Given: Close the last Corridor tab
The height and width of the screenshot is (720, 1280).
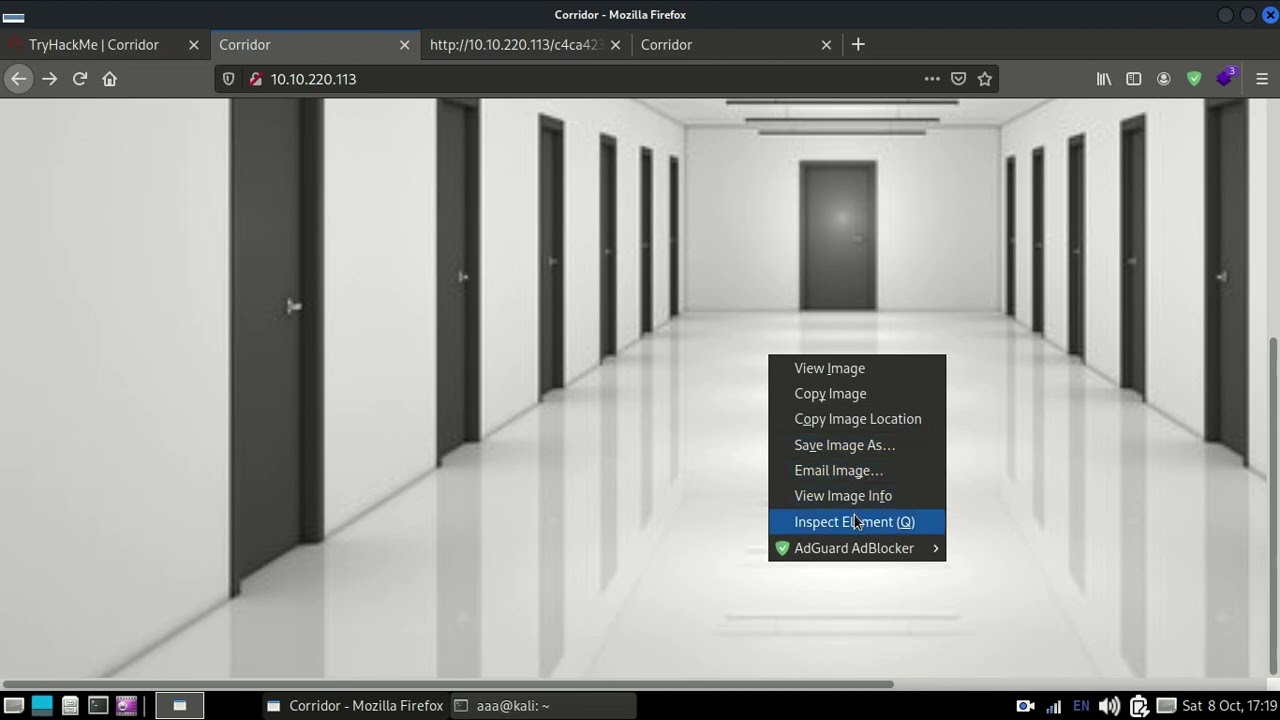Looking at the screenshot, I should coord(826,45).
